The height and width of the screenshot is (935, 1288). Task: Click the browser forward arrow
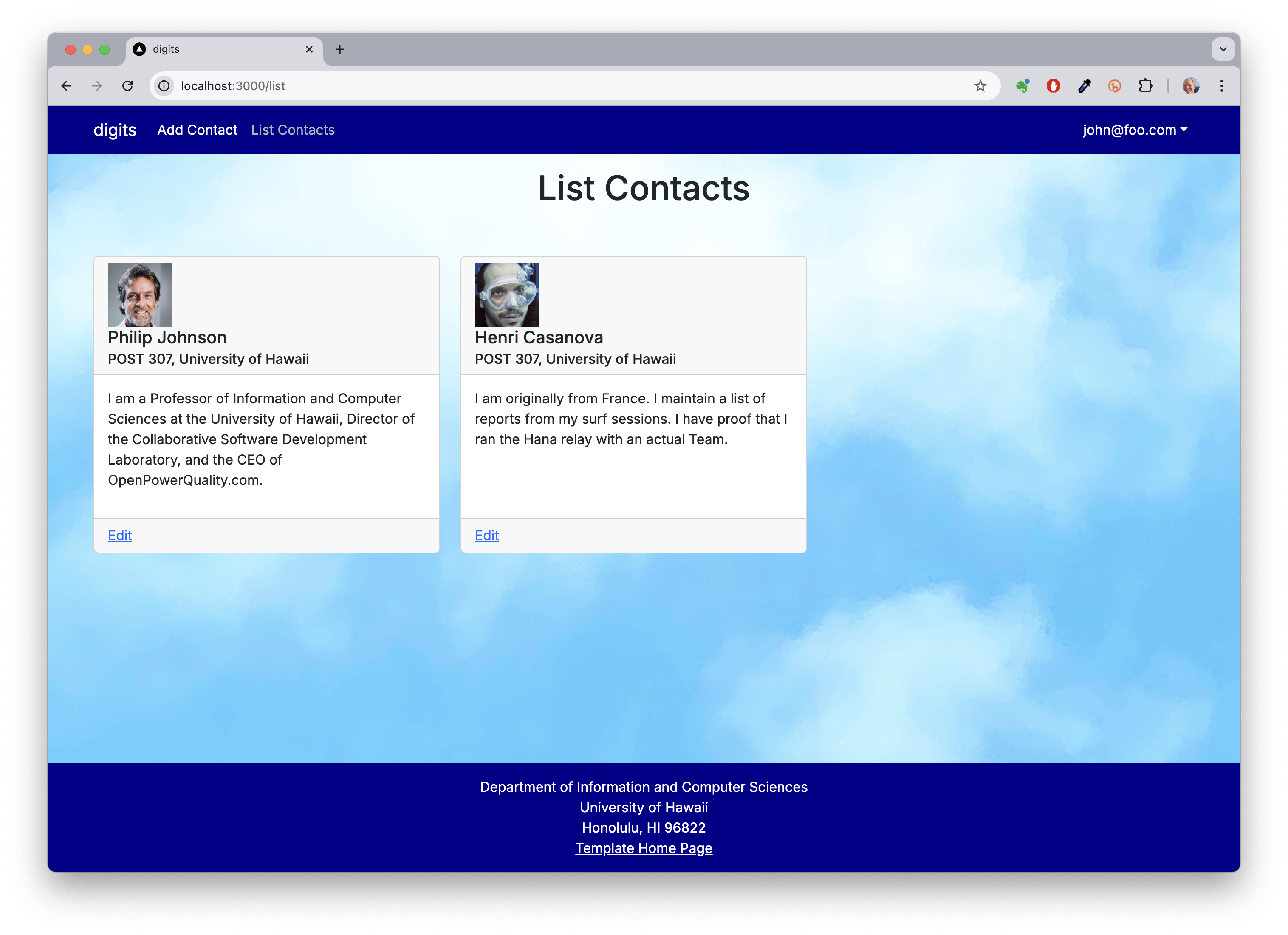pos(97,86)
